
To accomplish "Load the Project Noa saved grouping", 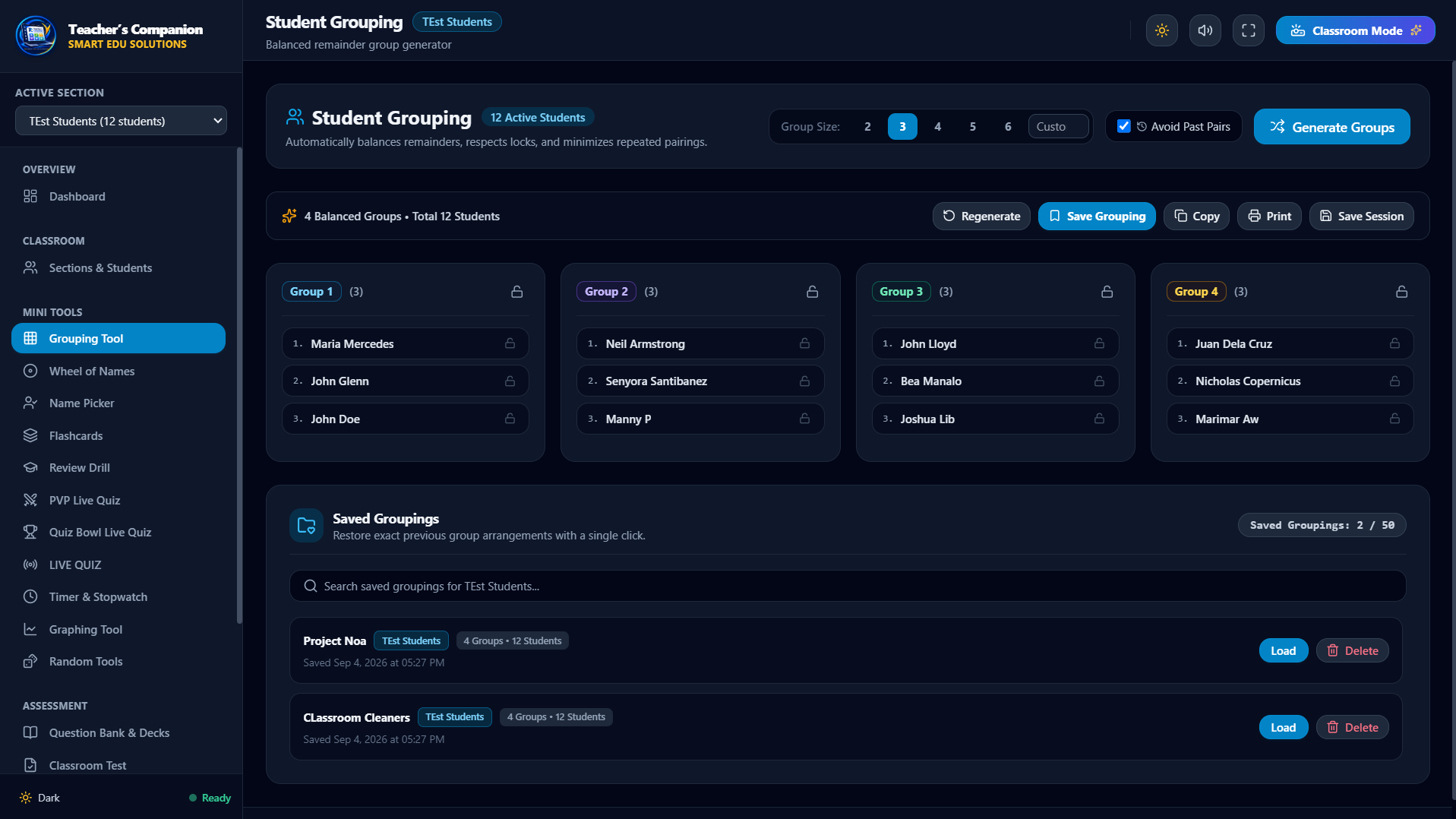I will [1283, 650].
